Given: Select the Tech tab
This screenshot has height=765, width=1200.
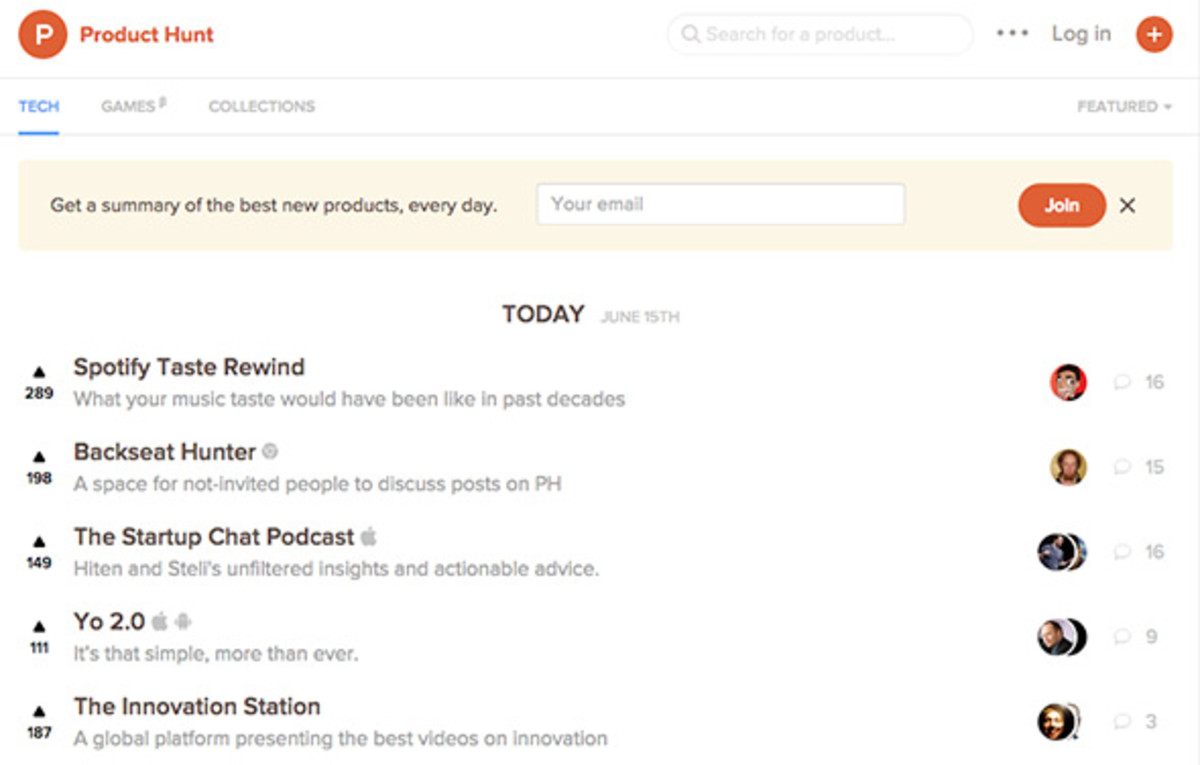Looking at the screenshot, I should pos(39,106).
